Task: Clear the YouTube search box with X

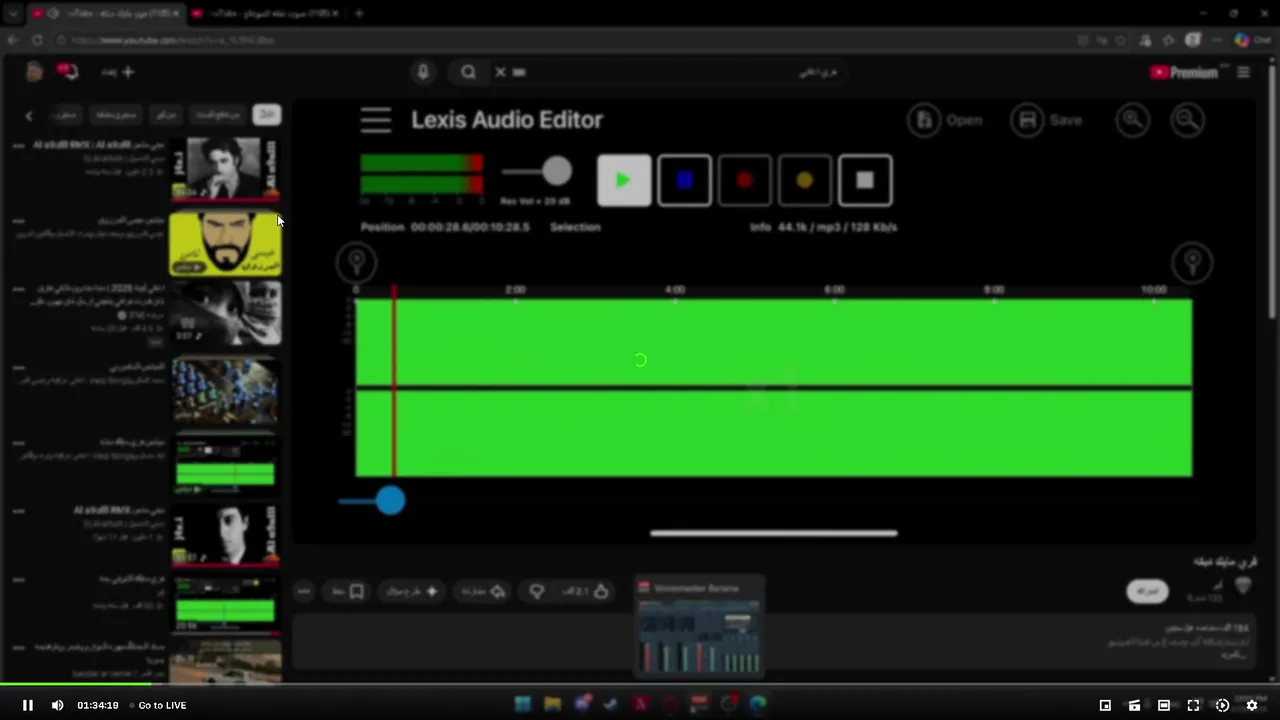Action: point(501,72)
